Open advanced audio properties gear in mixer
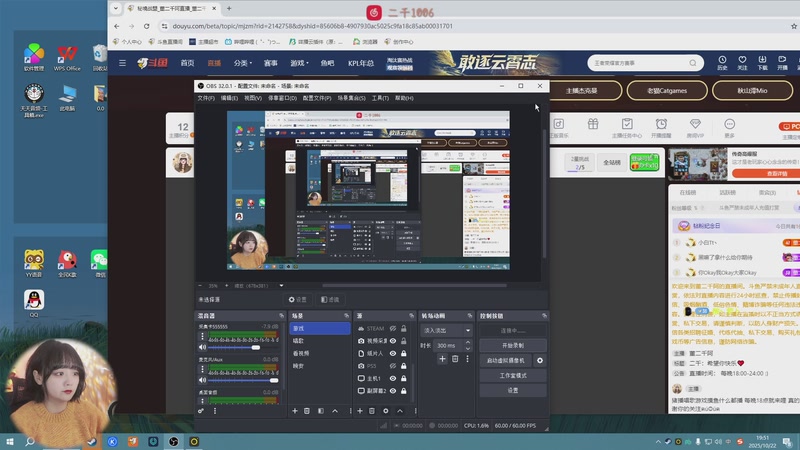The width and height of the screenshot is (800, 450). point(201,411)
